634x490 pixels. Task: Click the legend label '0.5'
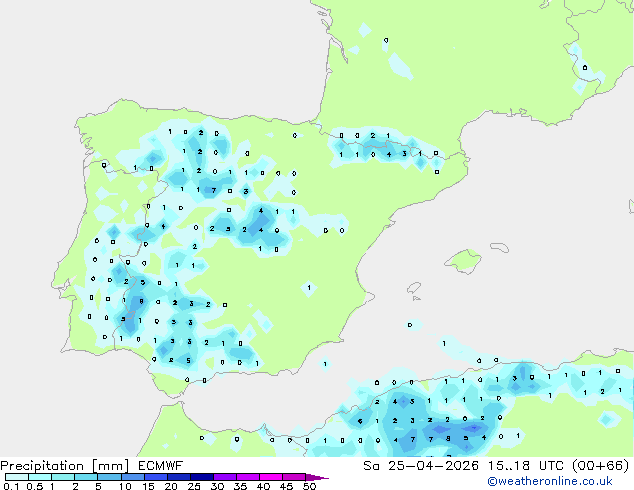pyautogui.click(x=34, y=486)
